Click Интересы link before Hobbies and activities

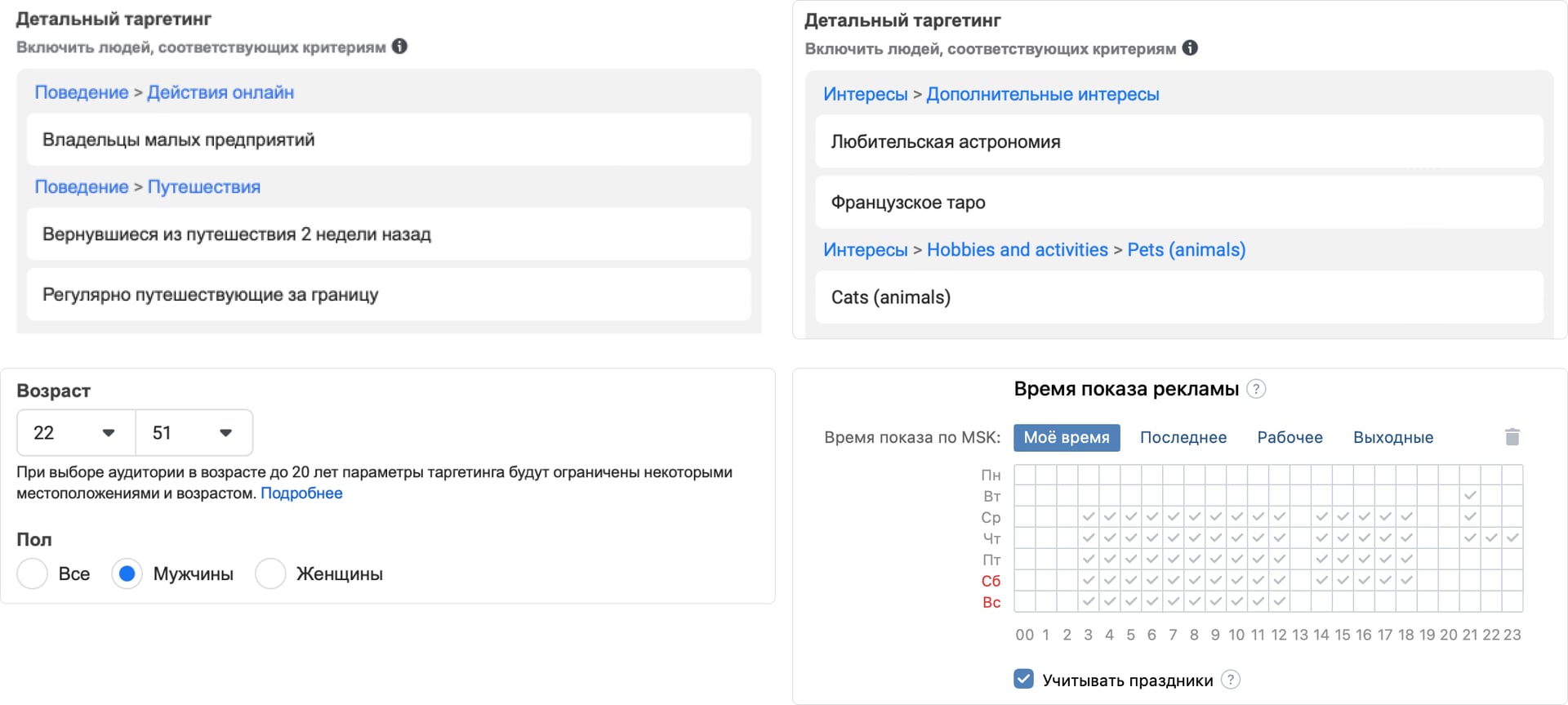click(866, 250)
